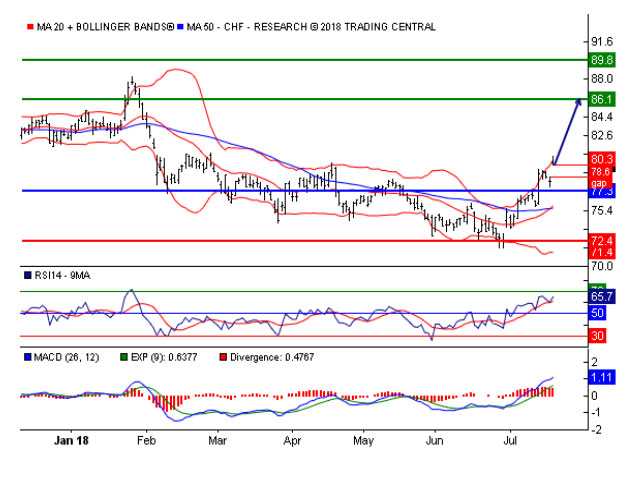Select the green 86.1 target price label
The image size is (632, 485).
[601, 100]
